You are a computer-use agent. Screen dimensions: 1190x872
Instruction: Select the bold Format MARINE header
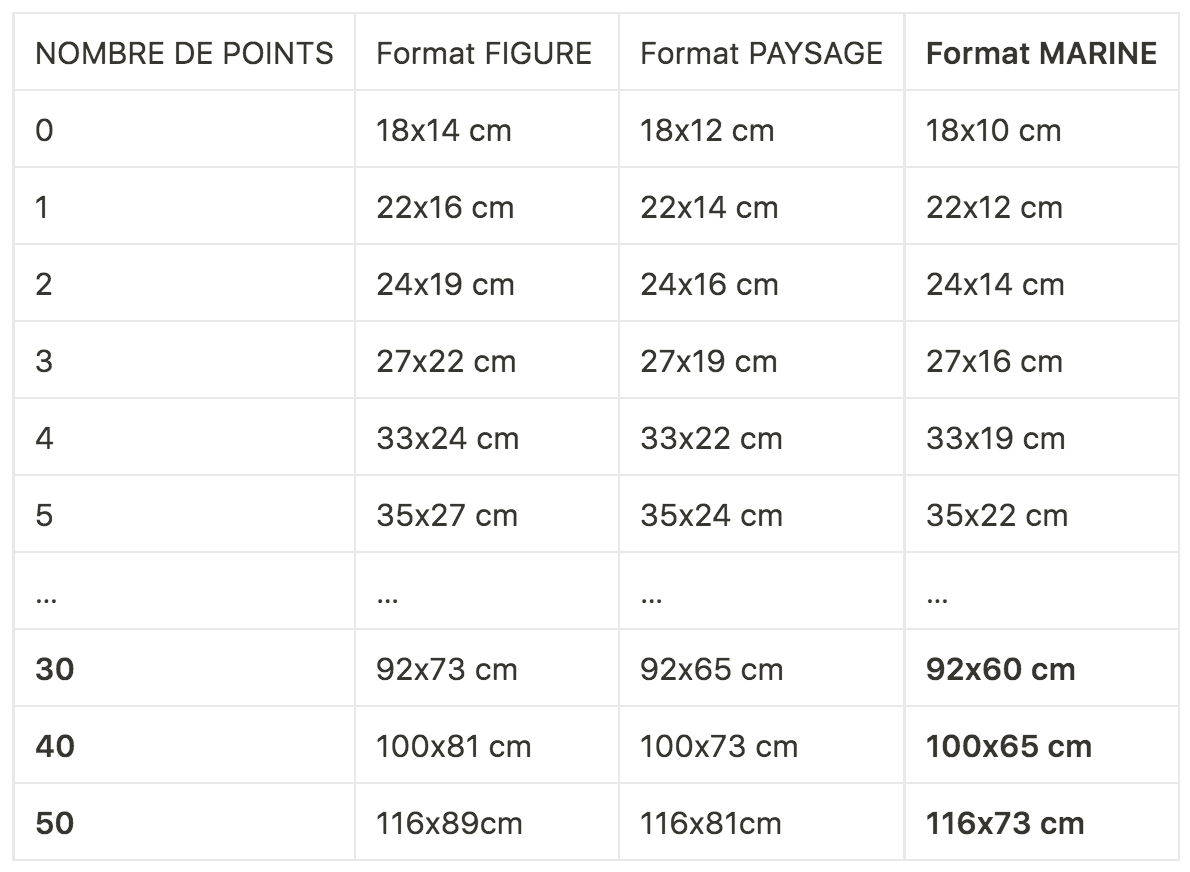(x=1041, y=53)
